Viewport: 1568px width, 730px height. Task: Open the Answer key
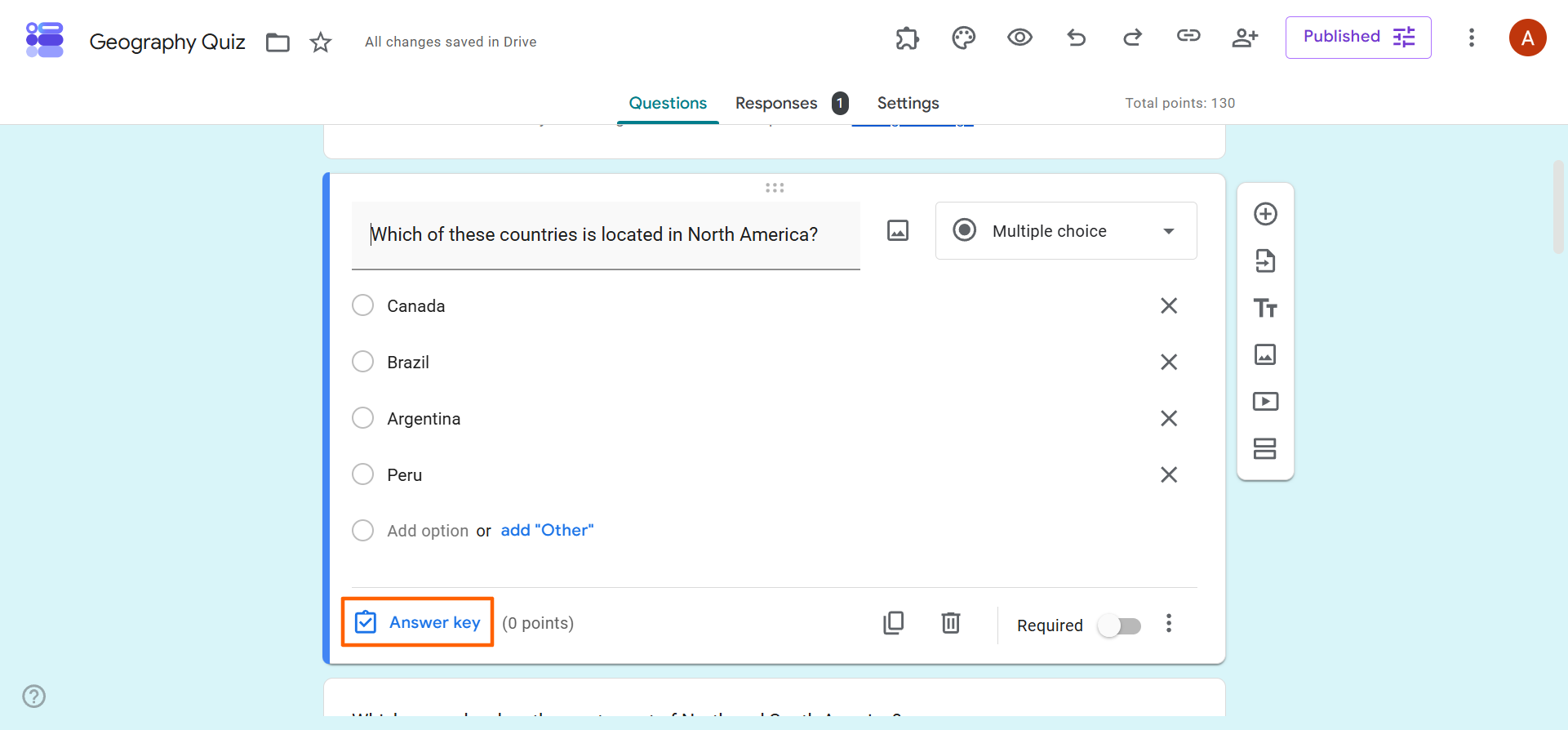pos(418,622)
